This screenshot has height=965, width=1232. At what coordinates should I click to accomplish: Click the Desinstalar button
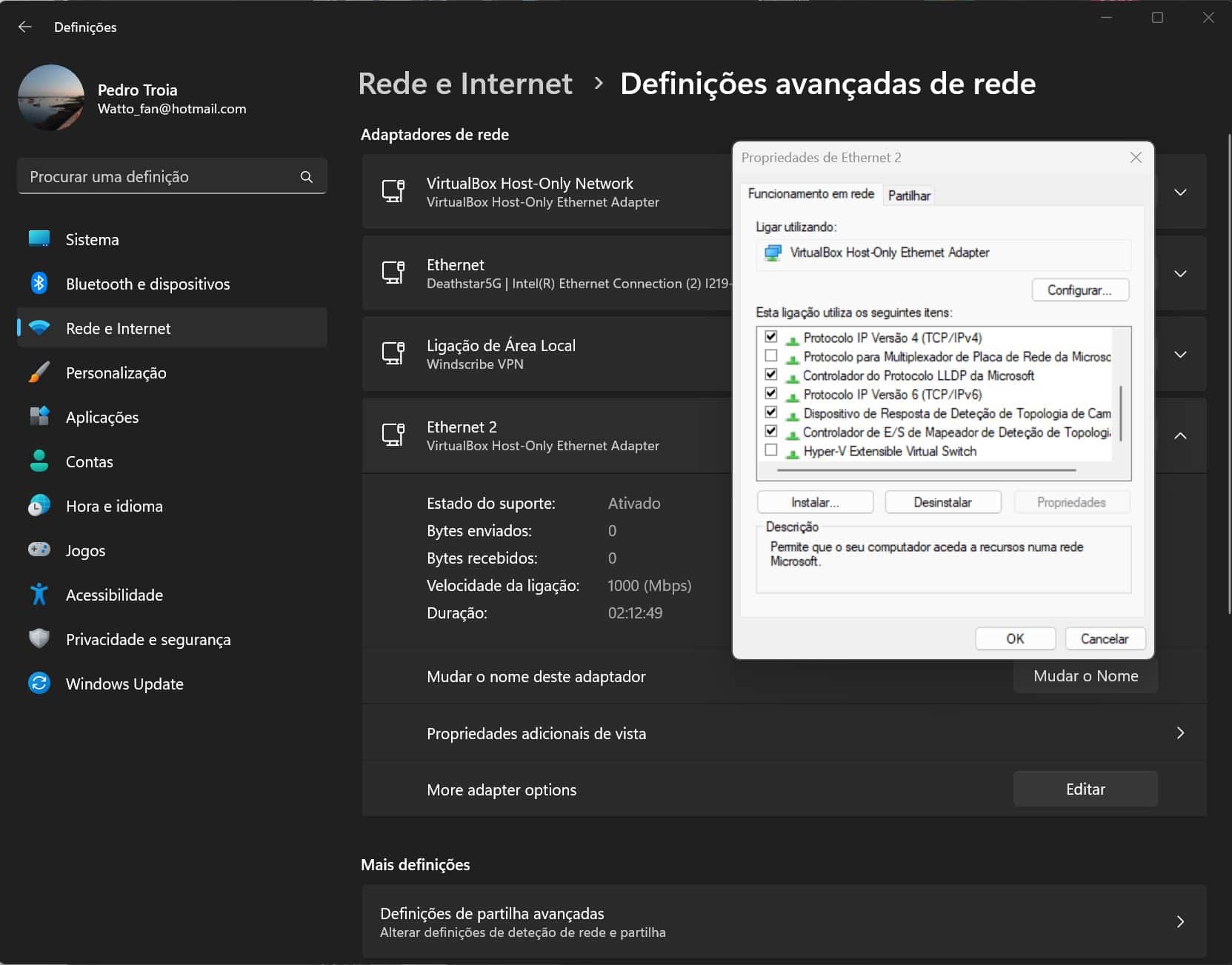(x=943, y=502)
